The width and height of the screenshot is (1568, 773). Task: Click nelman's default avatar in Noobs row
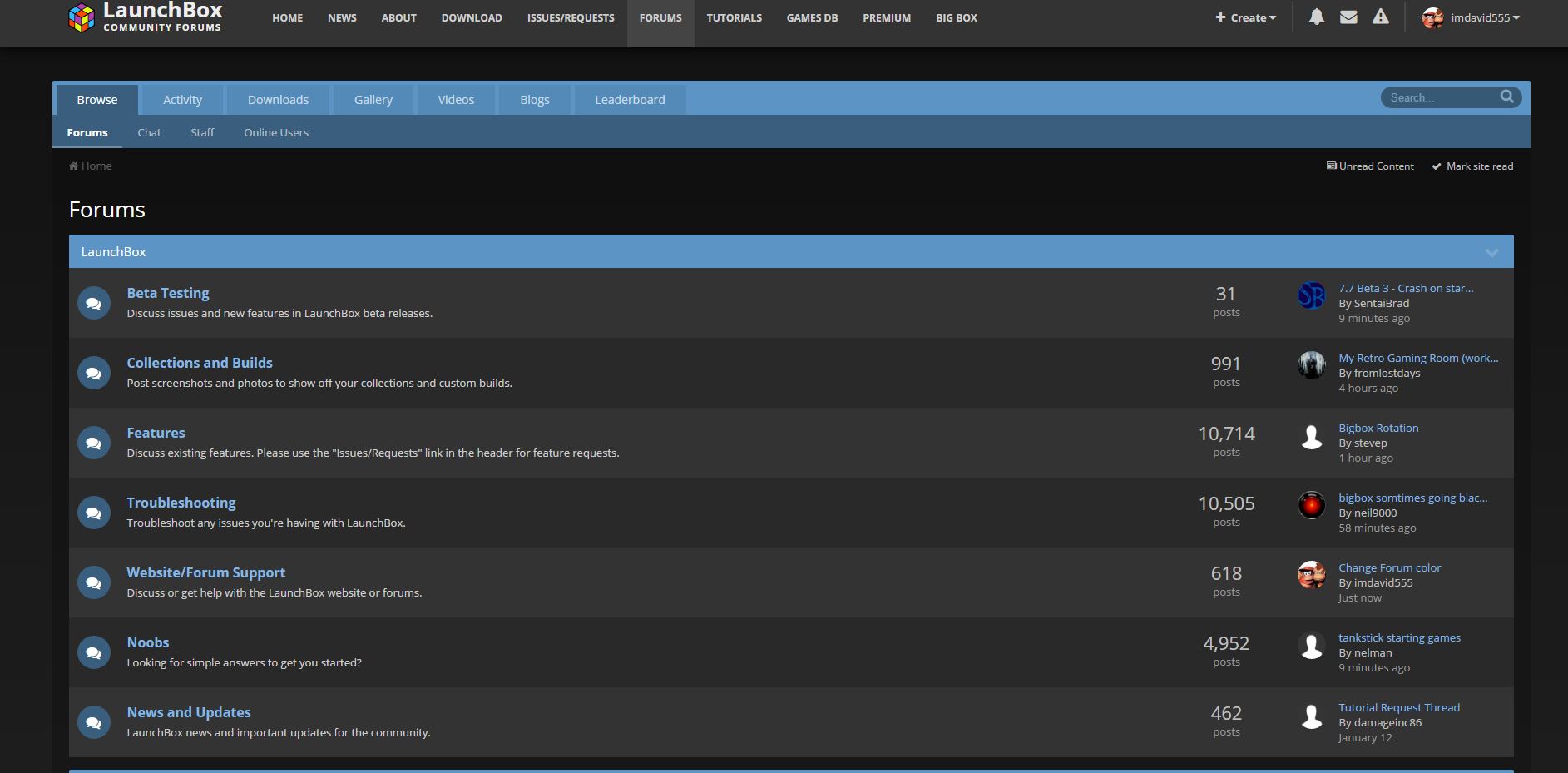[1311, 645]
